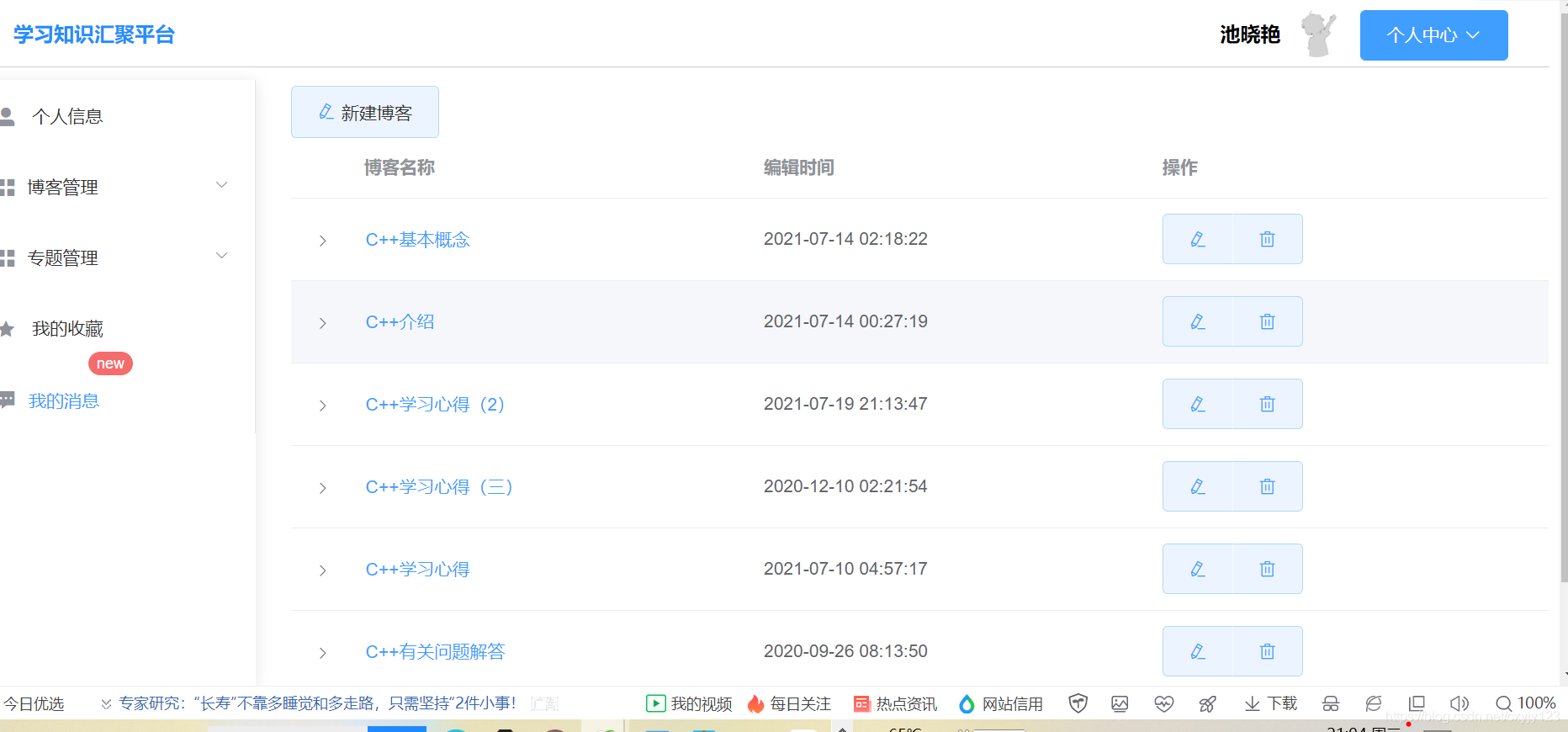Open 我的视频 in the status bar
Screen dimensions: 1568x732
pos(689,703)
